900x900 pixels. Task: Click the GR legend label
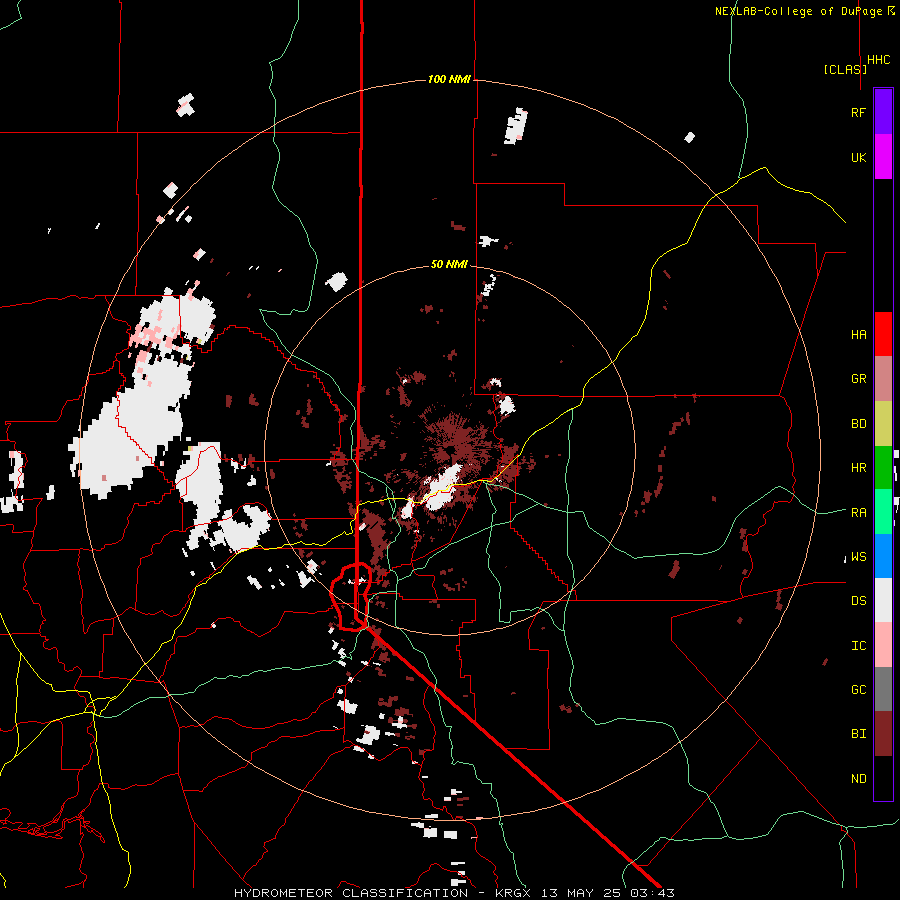(859, 379)
